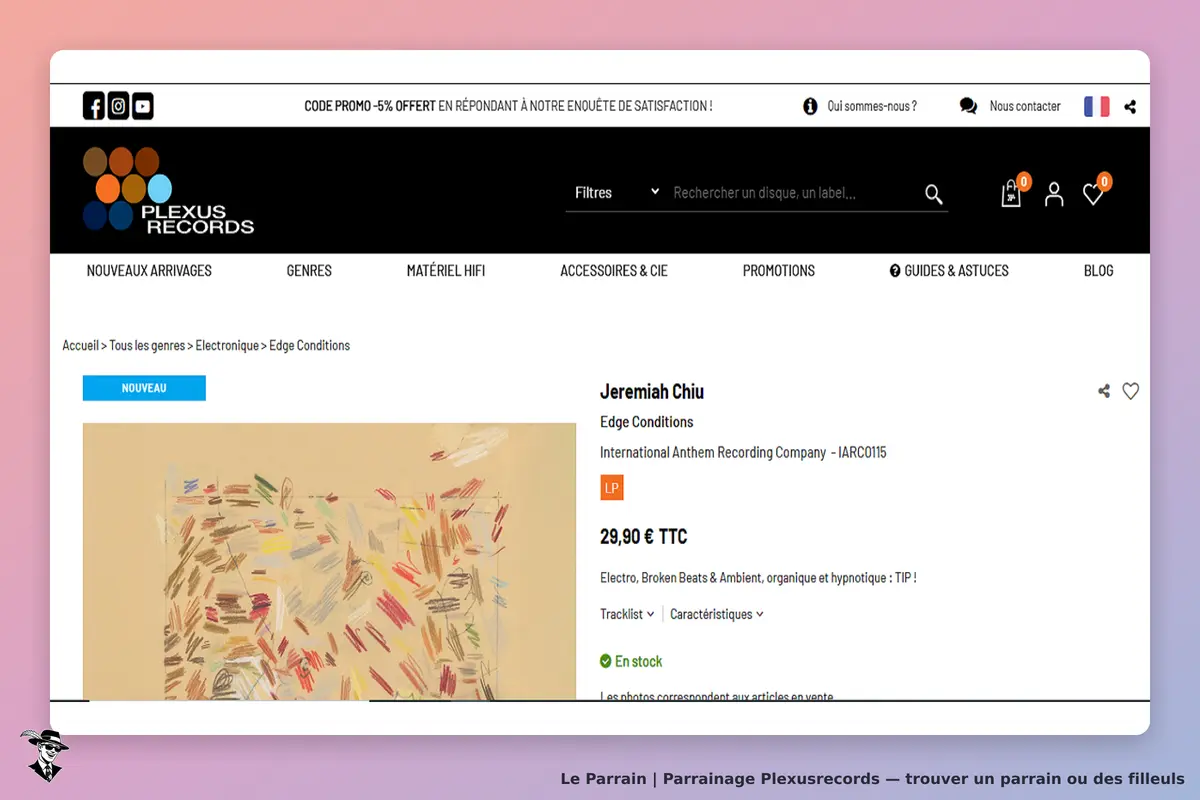This screenshot has height=800, width=1200.
Task: Open the Promotions menu
Action: pyautogui.click(x=779, y=270)
